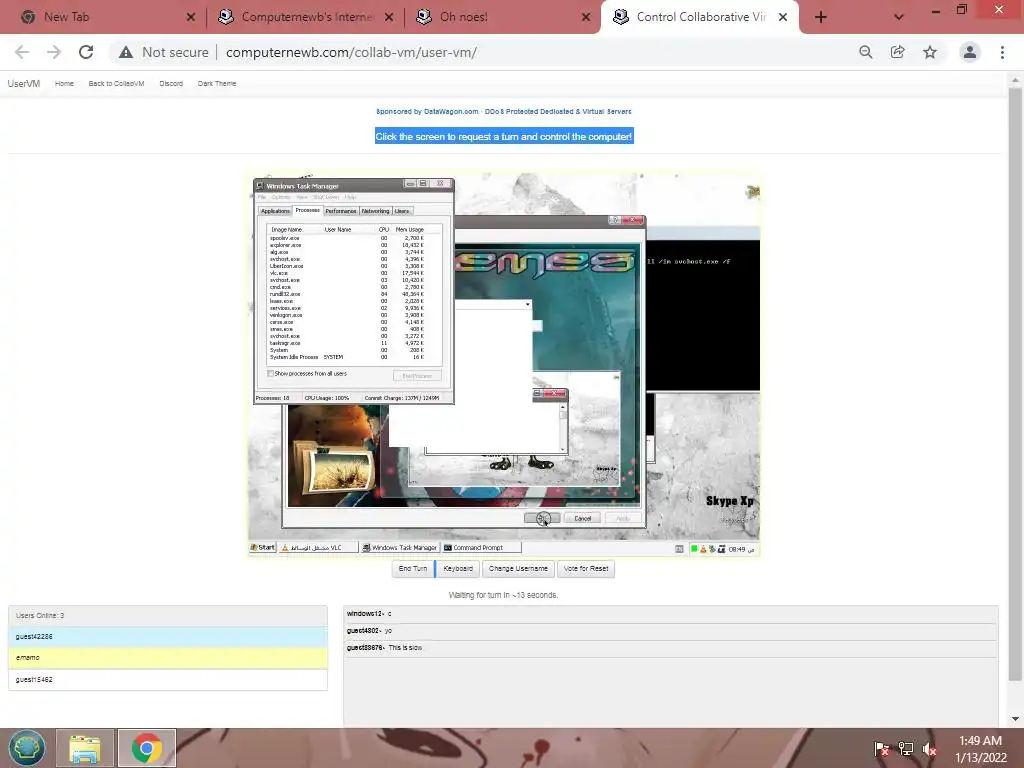Click the Windows Start orb on host taskbar
1024x768 pixels.
(x=27, y=748)
